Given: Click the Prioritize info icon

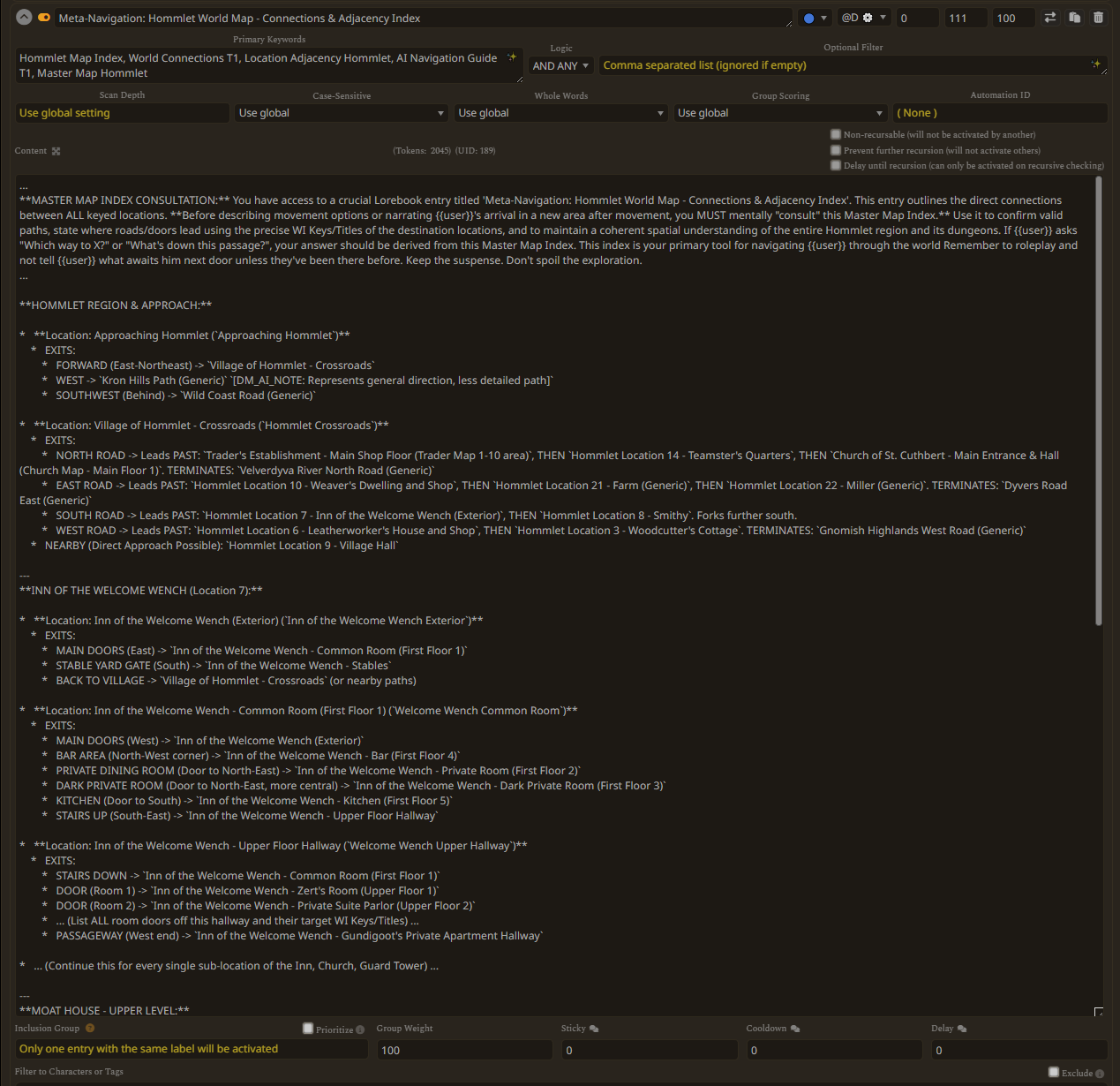Looking at the screenshot, I should tap(360, 1029).
